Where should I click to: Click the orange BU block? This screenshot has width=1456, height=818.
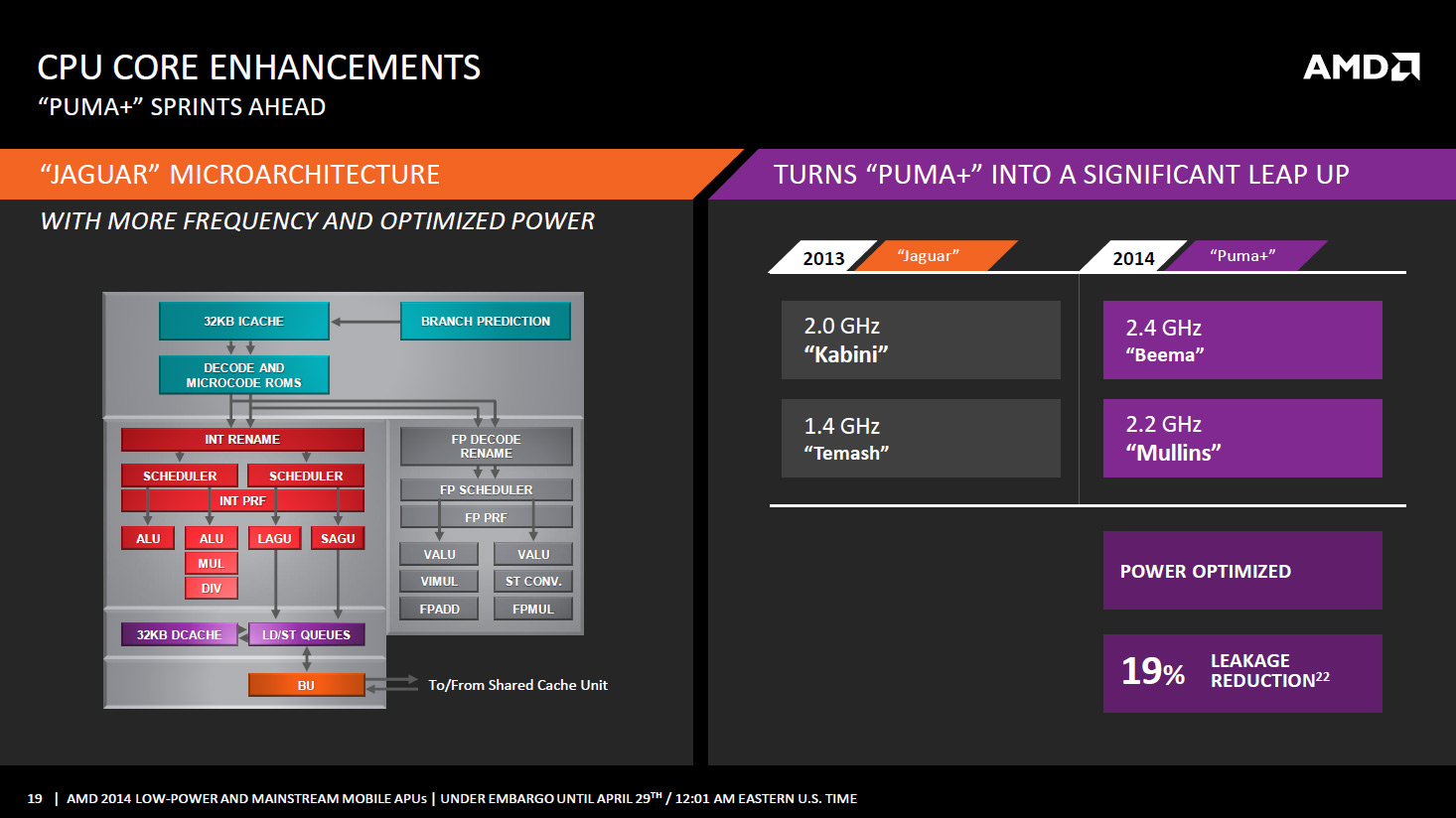point(306,685)
